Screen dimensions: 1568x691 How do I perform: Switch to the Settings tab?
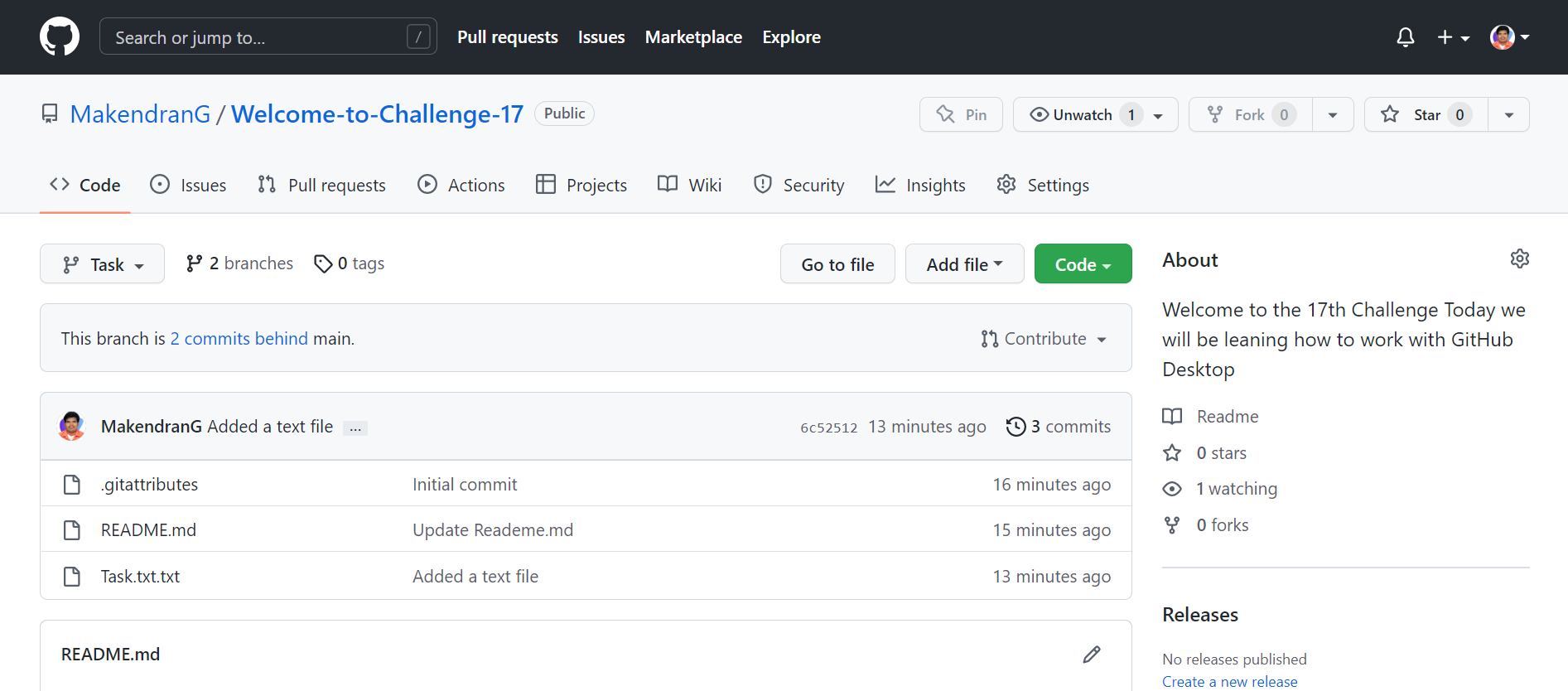pos(1044,185)
